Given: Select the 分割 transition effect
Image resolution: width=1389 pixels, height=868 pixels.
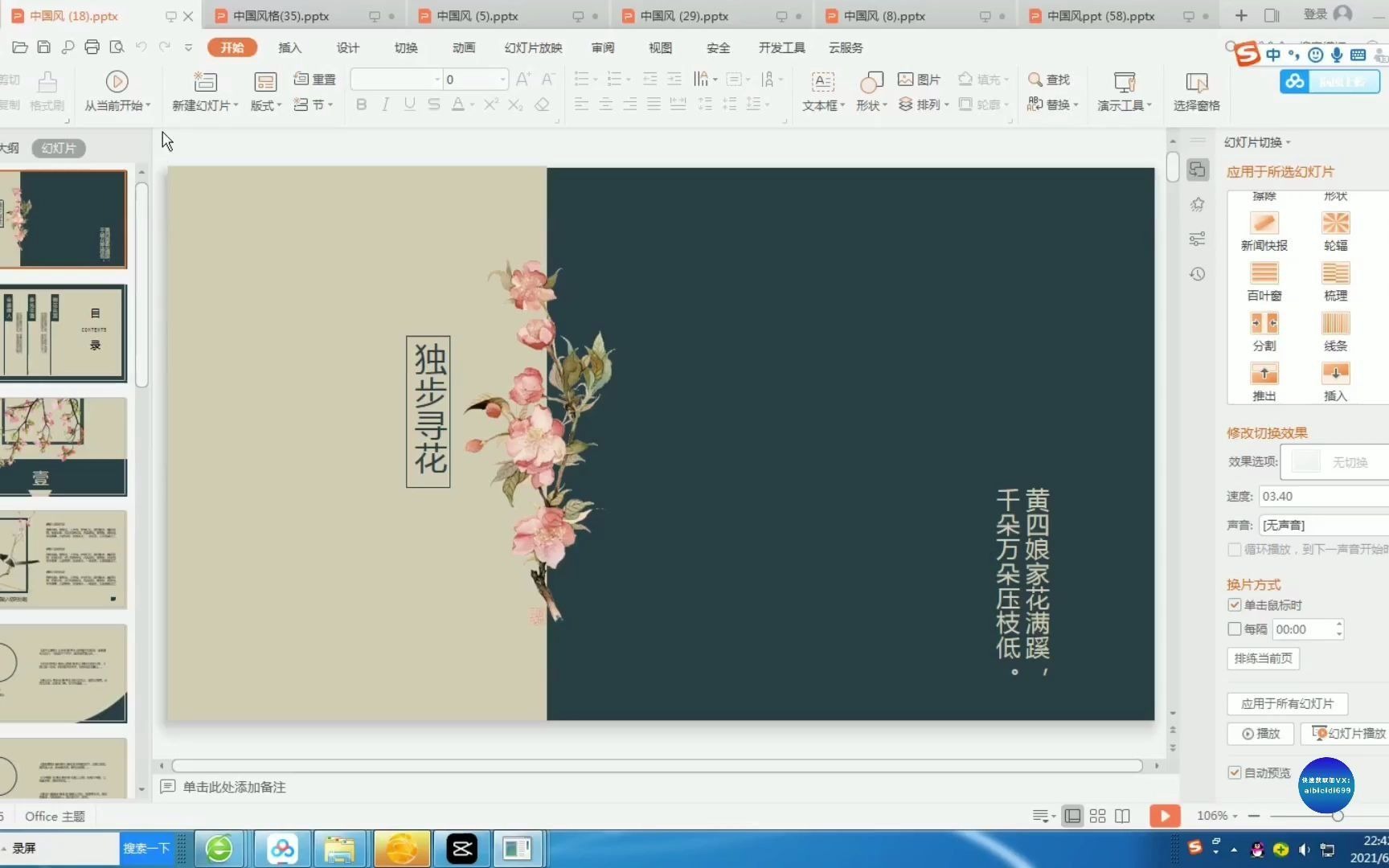Looking at the screenshot, I should point(1264,332).
